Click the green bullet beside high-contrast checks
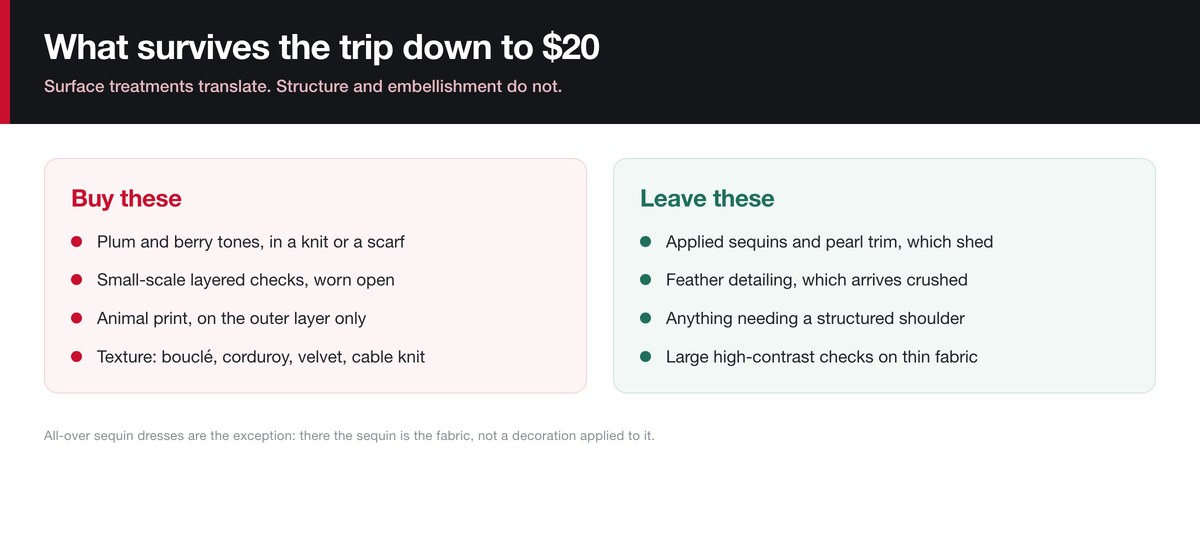Image resolution: width=1200 pixels, height=560 pixels. coord(645,356)
